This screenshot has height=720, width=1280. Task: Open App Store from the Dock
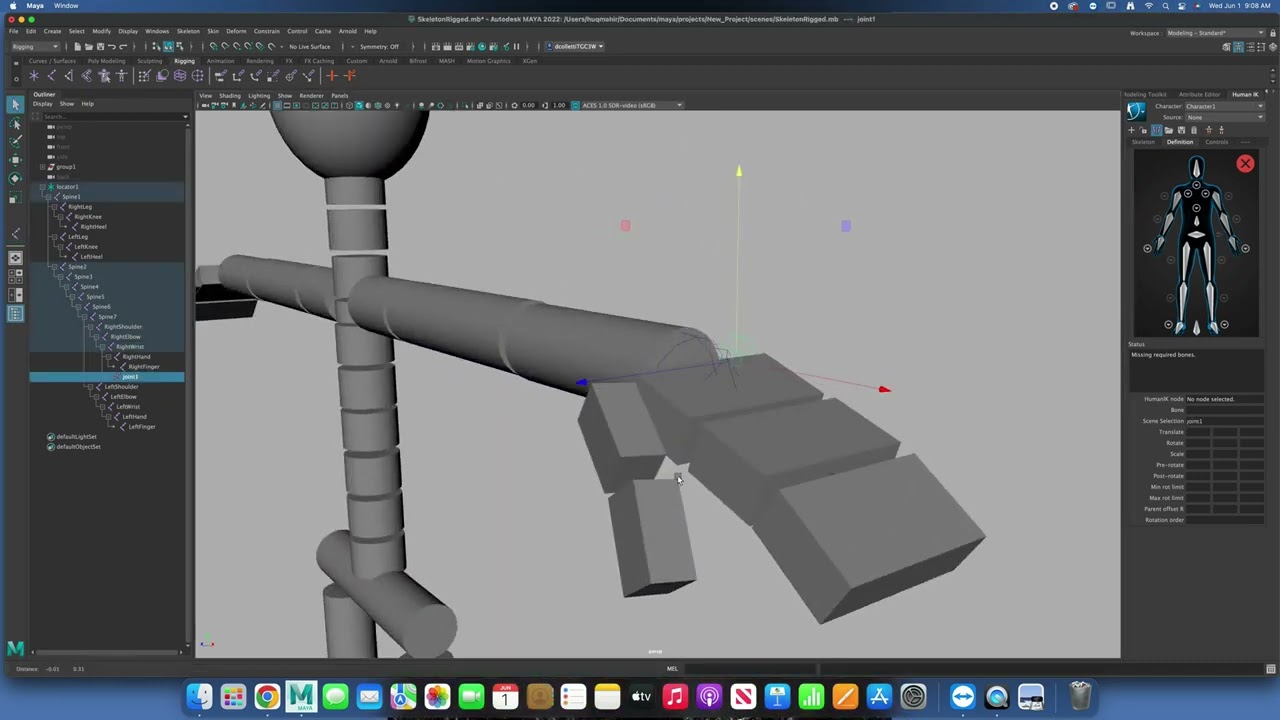[879, 697]
